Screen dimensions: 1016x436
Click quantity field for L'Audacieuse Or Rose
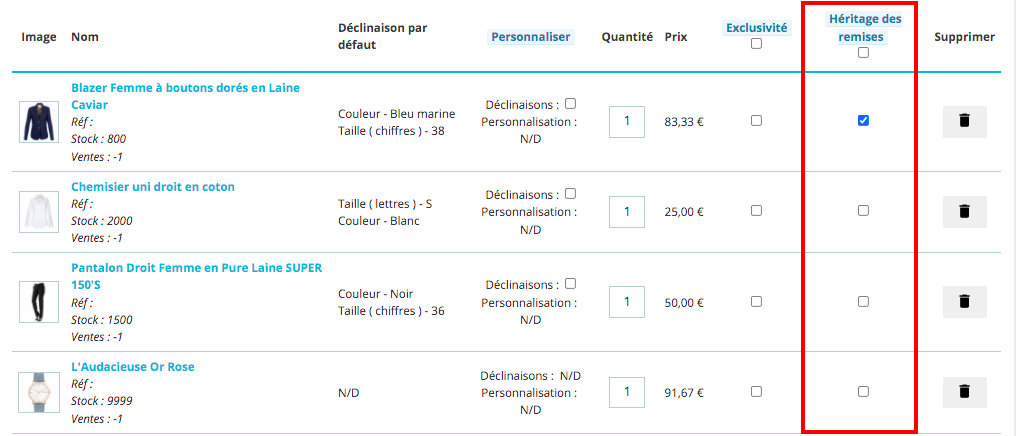627,391
